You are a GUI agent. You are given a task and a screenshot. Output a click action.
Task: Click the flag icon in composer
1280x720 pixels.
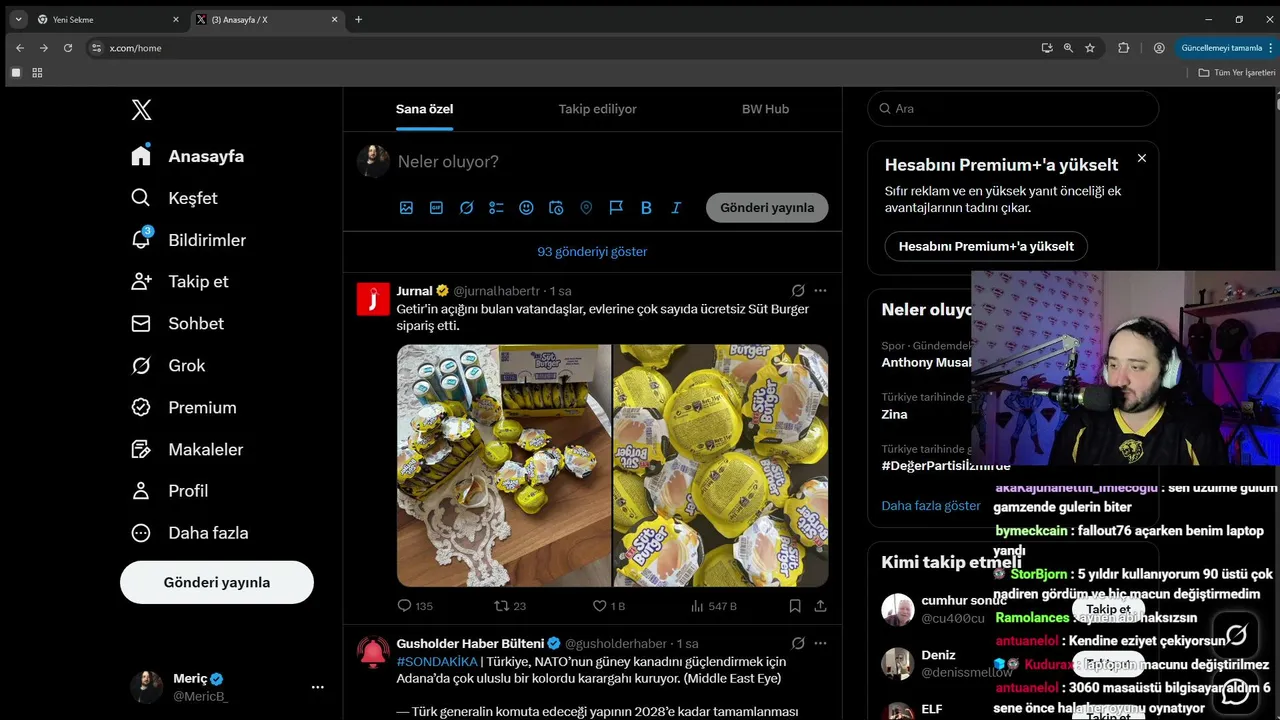[x=616, y=208]
